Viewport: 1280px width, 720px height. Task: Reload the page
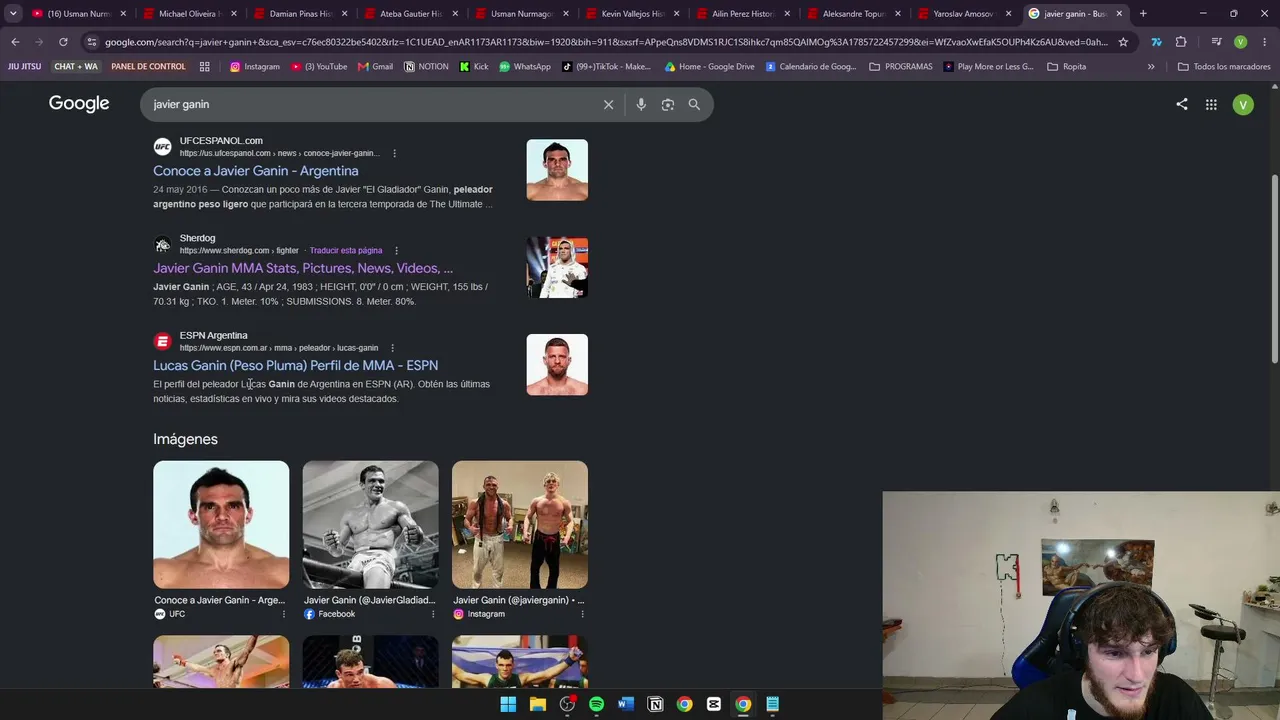point(63,42)
